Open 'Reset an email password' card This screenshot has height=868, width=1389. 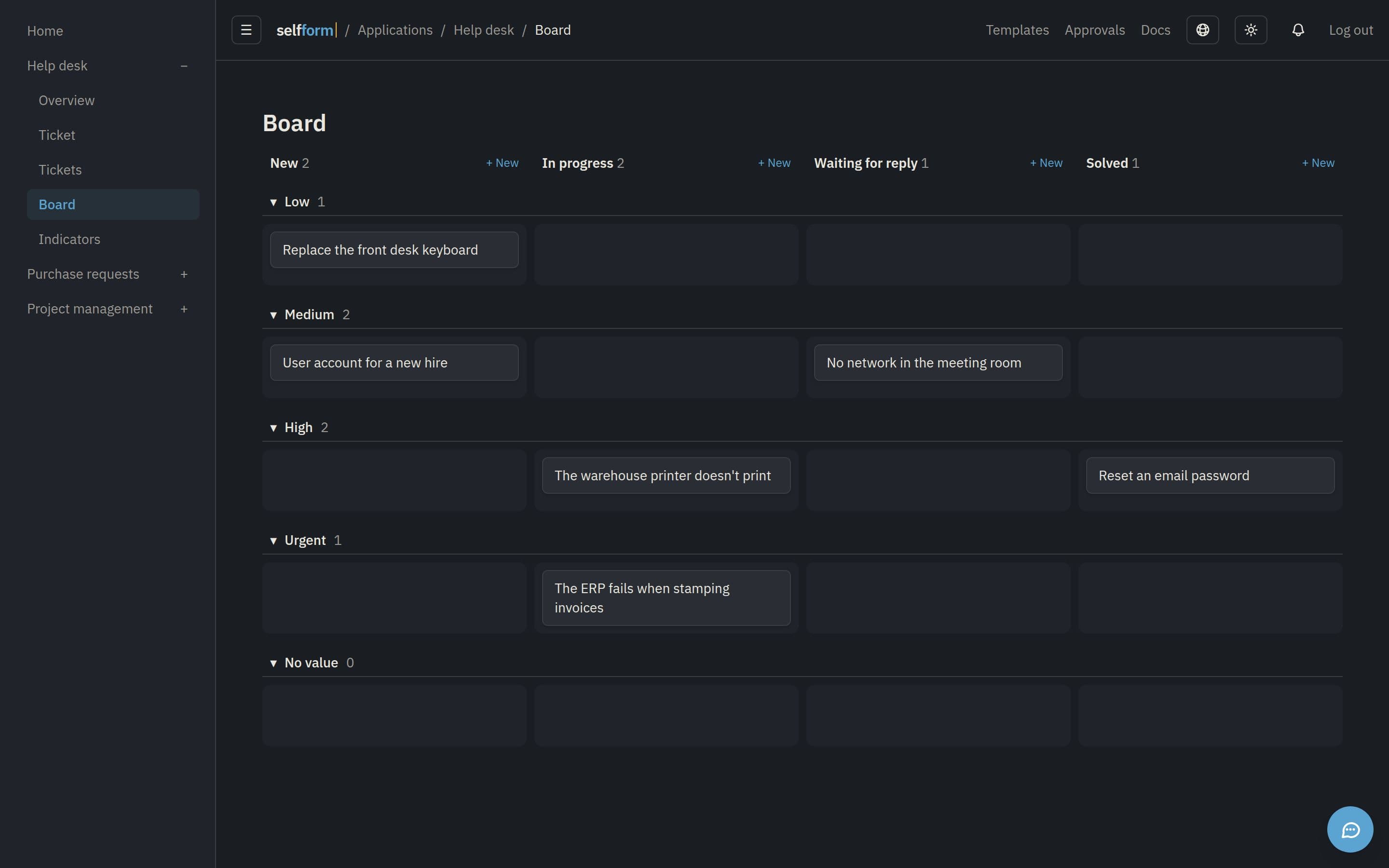pyautogui.click(x=1211, y=475)
